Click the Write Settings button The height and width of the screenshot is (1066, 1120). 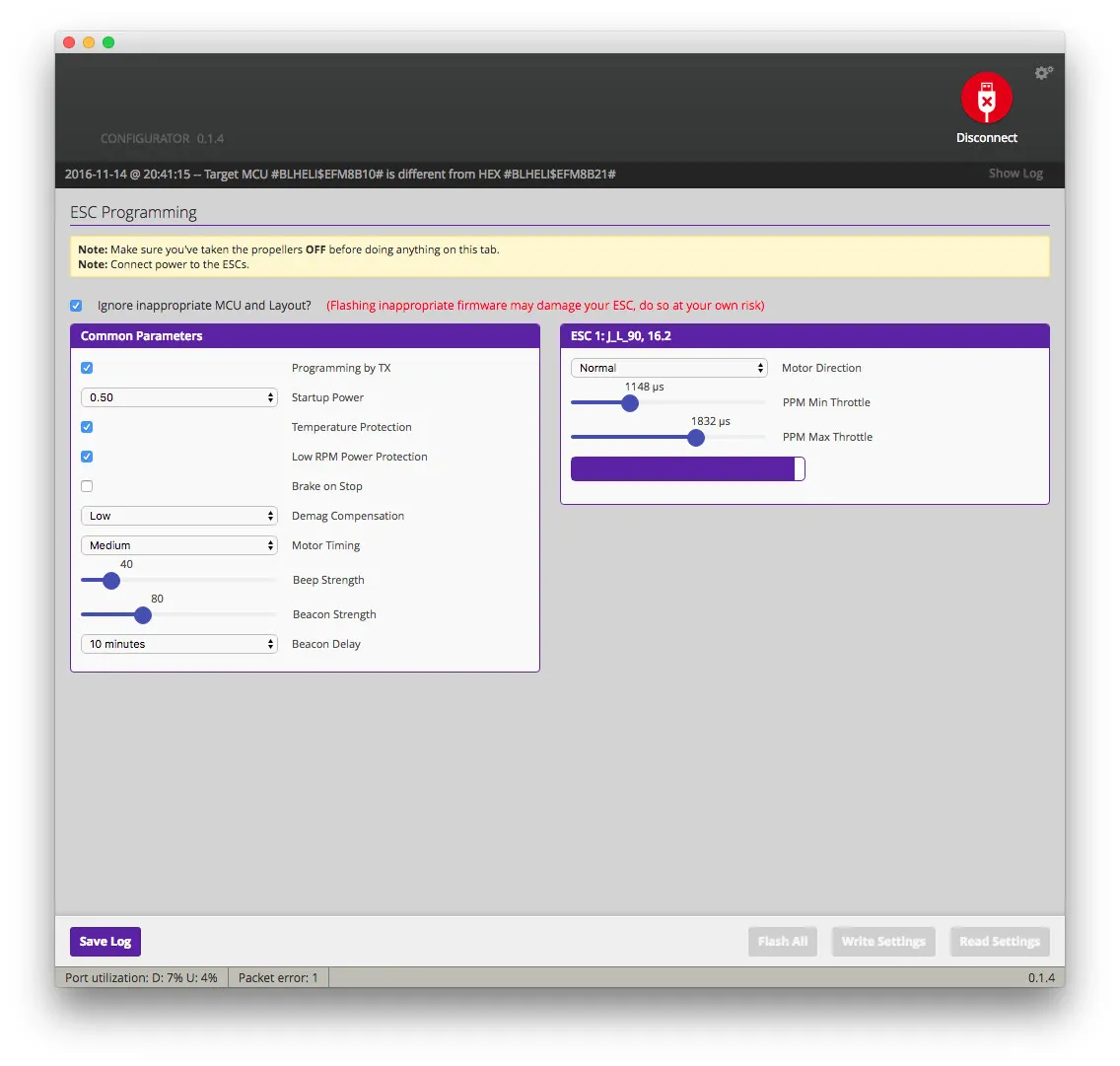pos(882,942)
